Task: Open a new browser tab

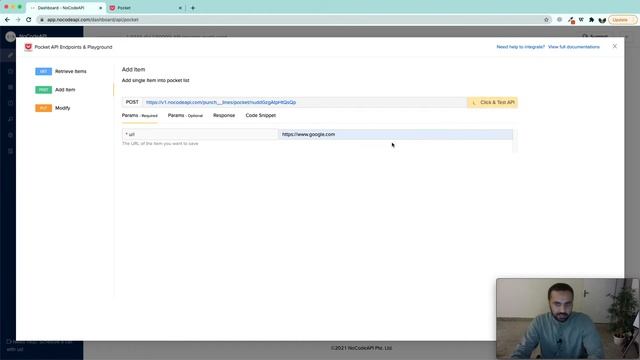Action: (x=193, y=8)
